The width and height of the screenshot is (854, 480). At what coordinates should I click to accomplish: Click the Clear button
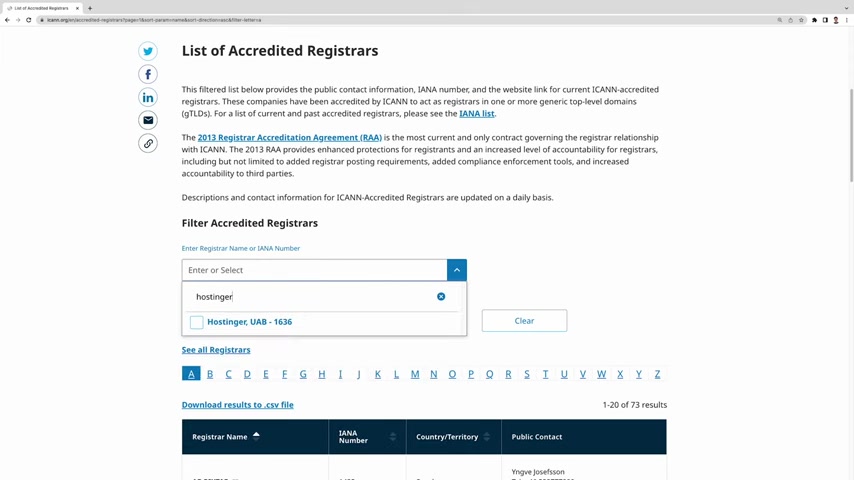[x=524, y=321]
